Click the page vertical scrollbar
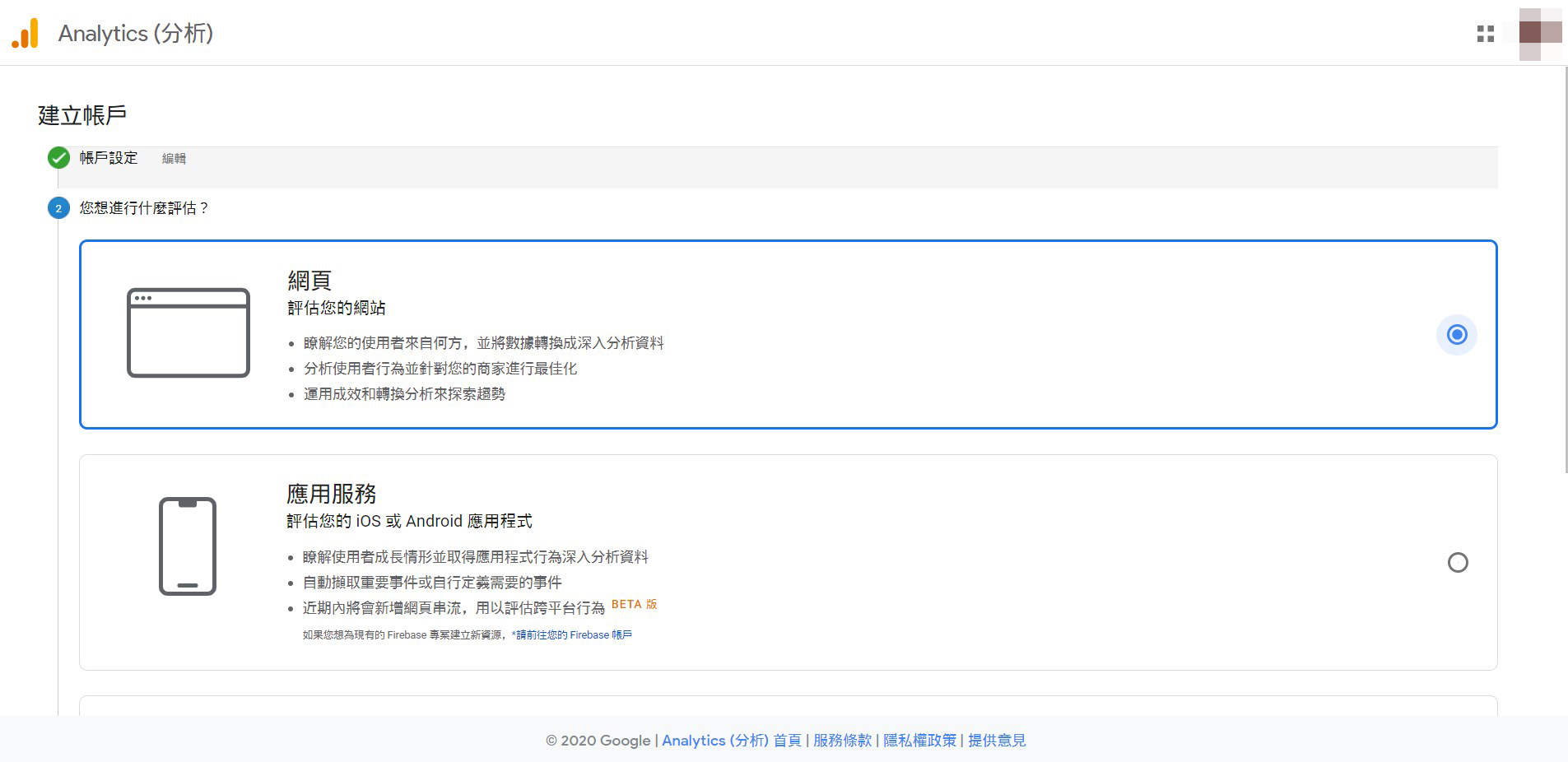The height and width of the screenshot is (762, 1568). coord(1564,270)
